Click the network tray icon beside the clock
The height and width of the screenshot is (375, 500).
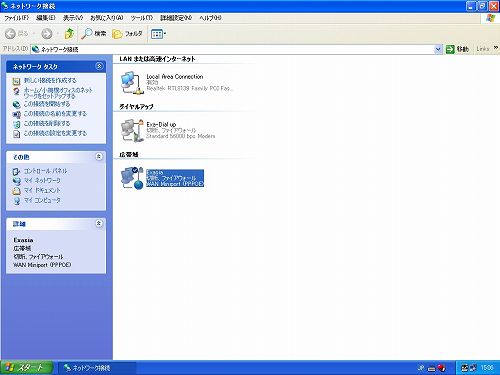(x=473, y=368)
